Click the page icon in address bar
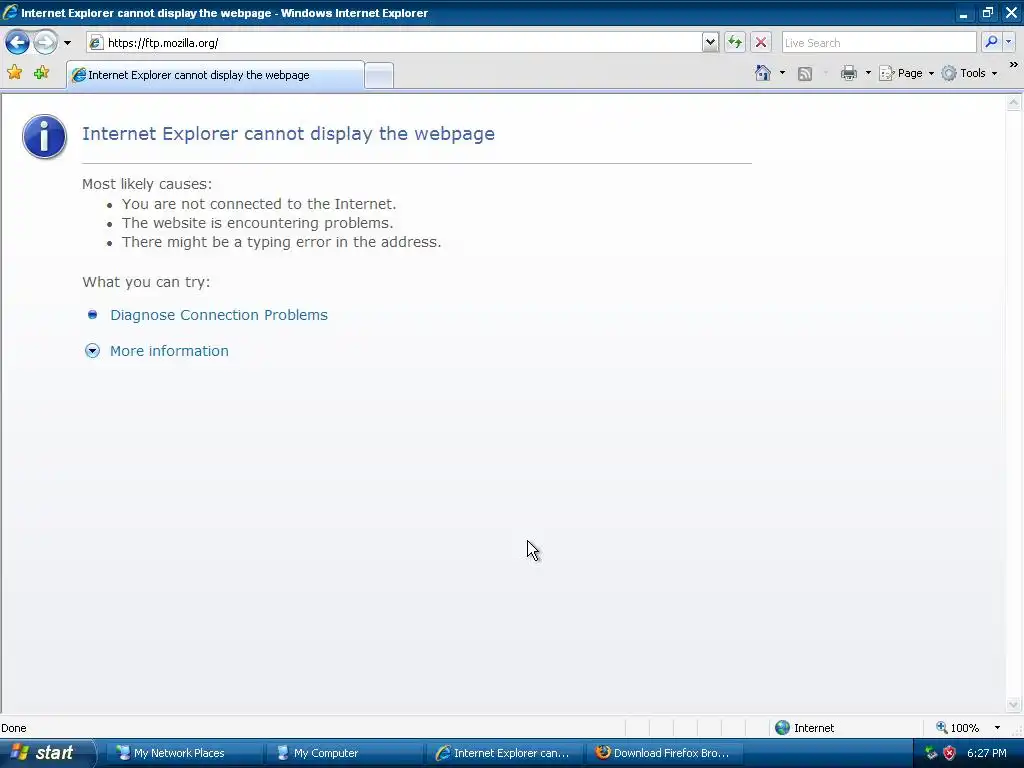1024x768 pixels. tap(96, 42)
